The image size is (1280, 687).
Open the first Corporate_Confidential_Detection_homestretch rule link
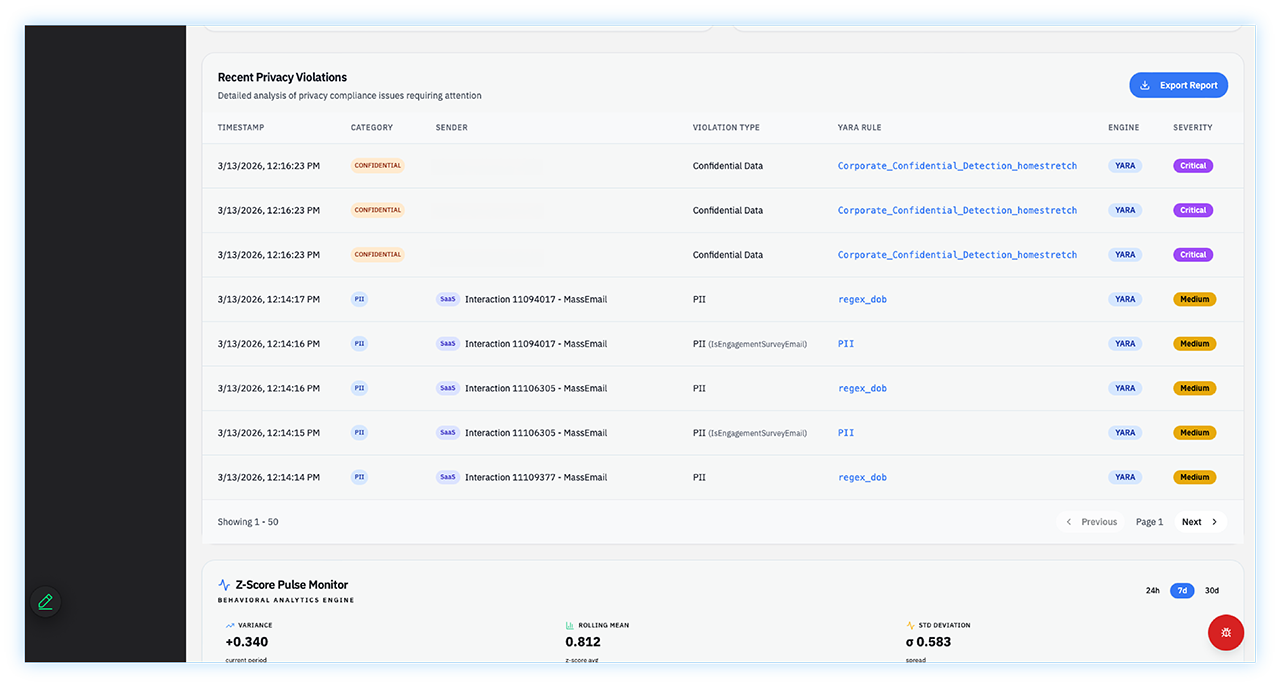coord(957,166)
